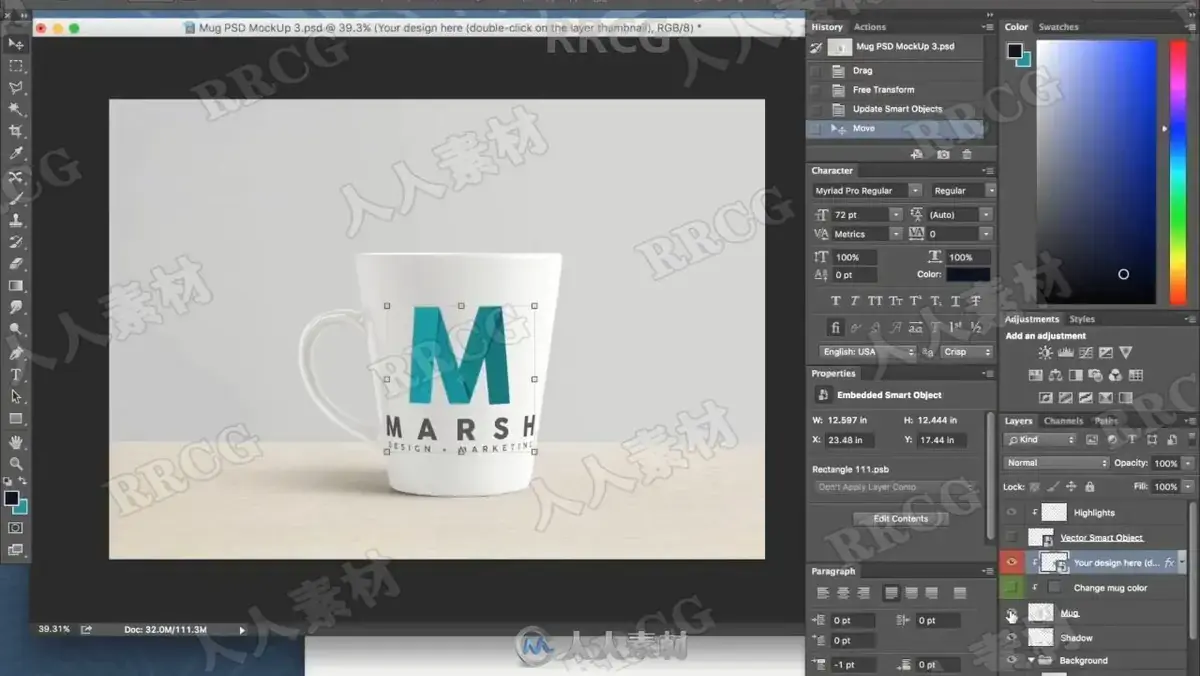Viewport: 1200px width, 676px height.
Task: Select Update Smart Objects history state
Action: pos(895,109)
